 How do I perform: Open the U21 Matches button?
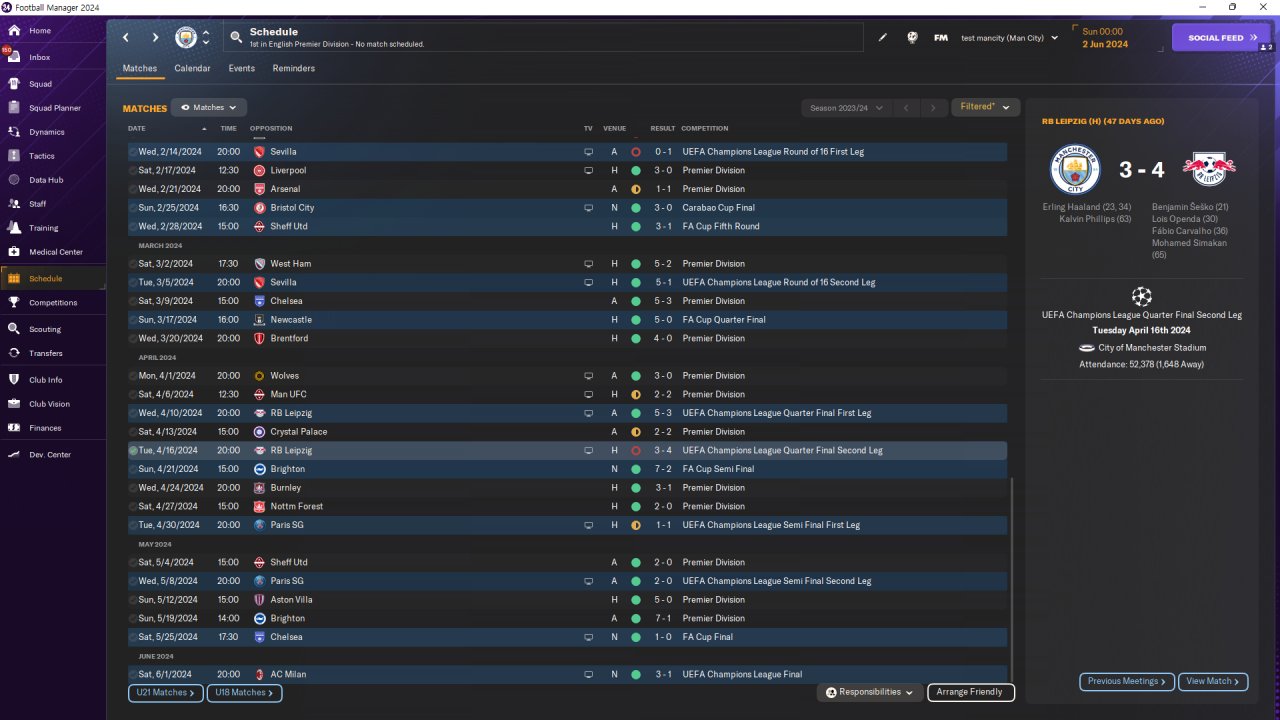click(x=166, y=693)
